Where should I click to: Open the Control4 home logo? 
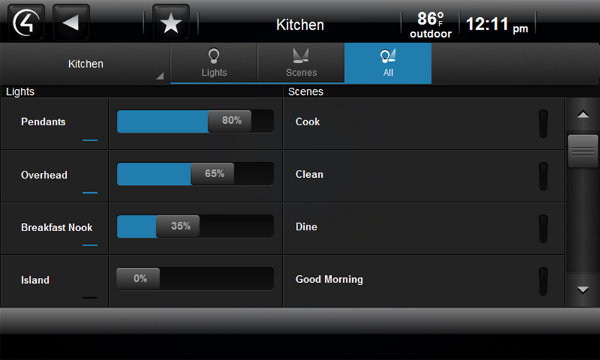26,22
